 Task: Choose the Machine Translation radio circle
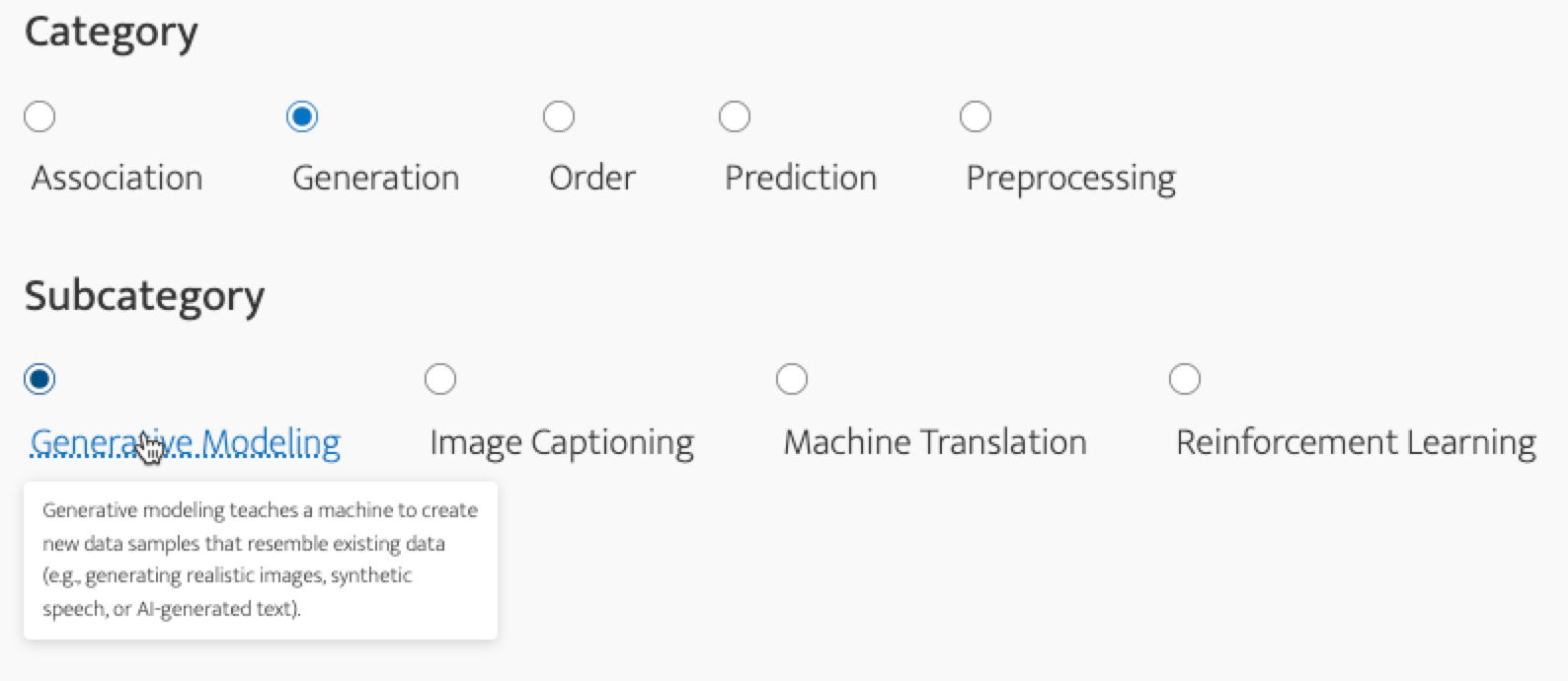point(792,379)
